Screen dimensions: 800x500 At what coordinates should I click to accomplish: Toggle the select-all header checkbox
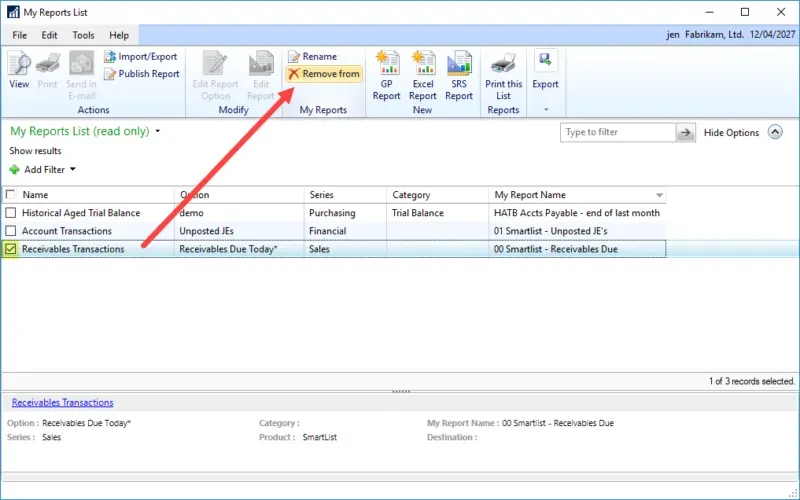pos(11,195)
